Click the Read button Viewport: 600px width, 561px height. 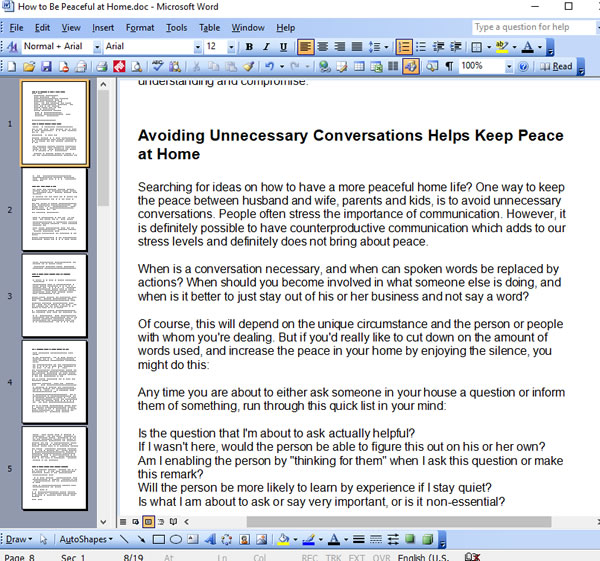[556, 67]
